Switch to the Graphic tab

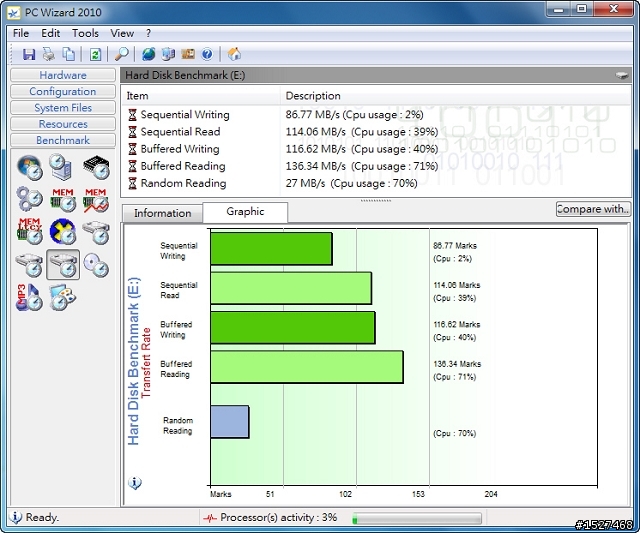pyautogui.click(x=245, y=211)
